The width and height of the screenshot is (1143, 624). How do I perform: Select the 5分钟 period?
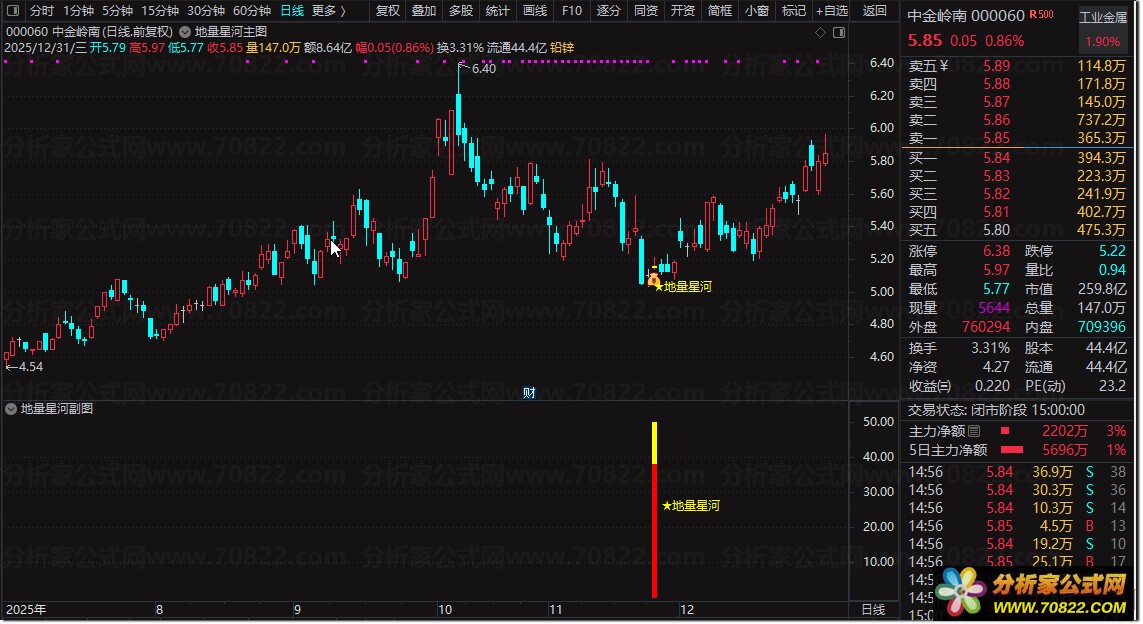point(117,11)
